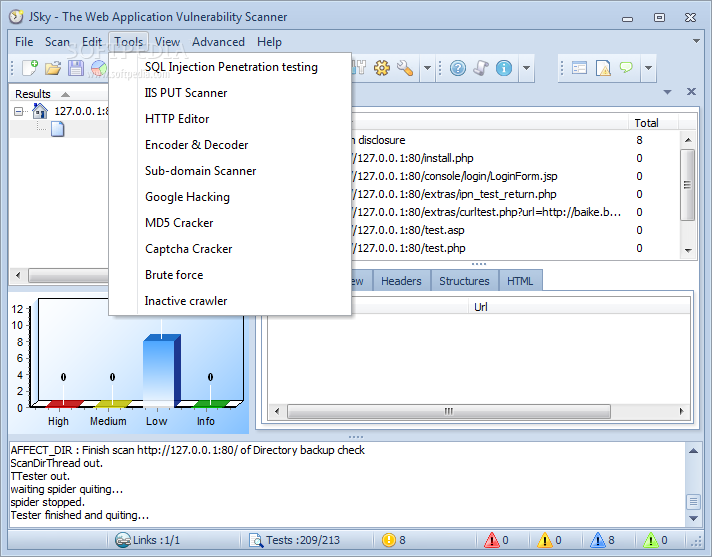Select the house icon for 127.0.0.1 node

[40, 111]
